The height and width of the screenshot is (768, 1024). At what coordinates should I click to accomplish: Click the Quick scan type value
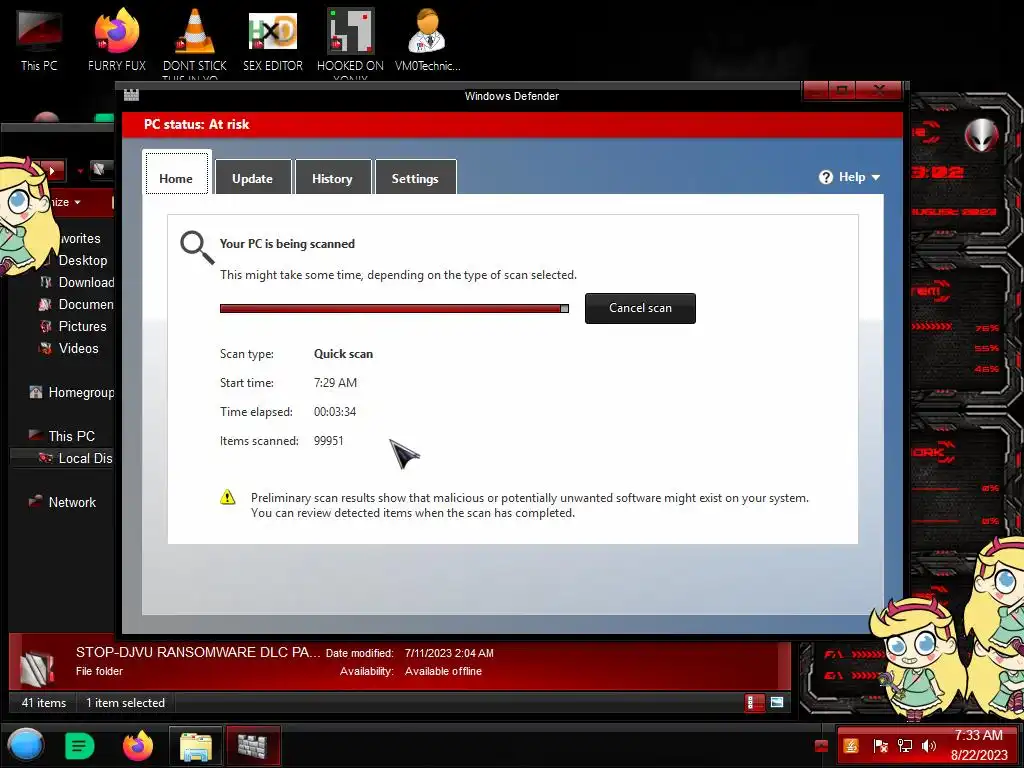344,354
